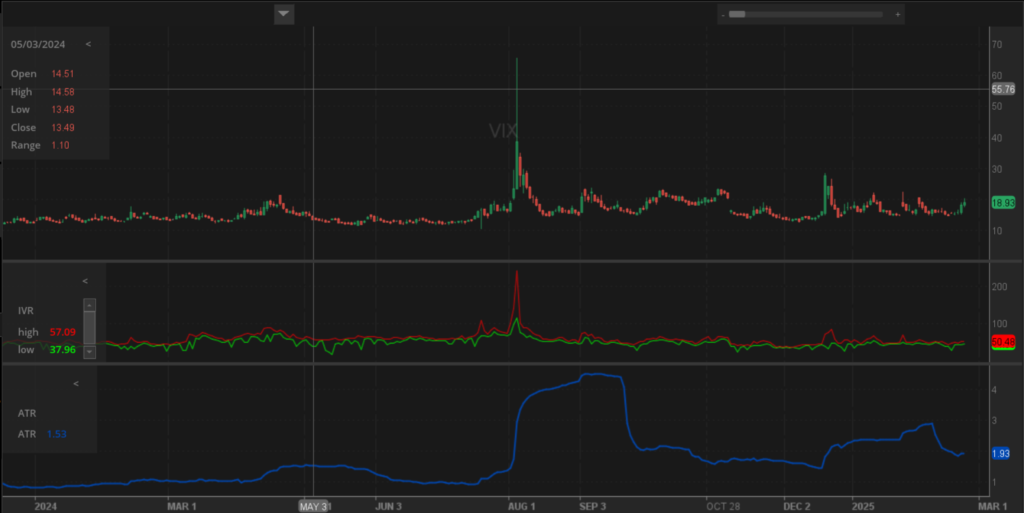Viewport: 1024px width, 513px height.
Task: Click the minus zoom-out button
Action: pyautogui.click(x=722, y=14)
